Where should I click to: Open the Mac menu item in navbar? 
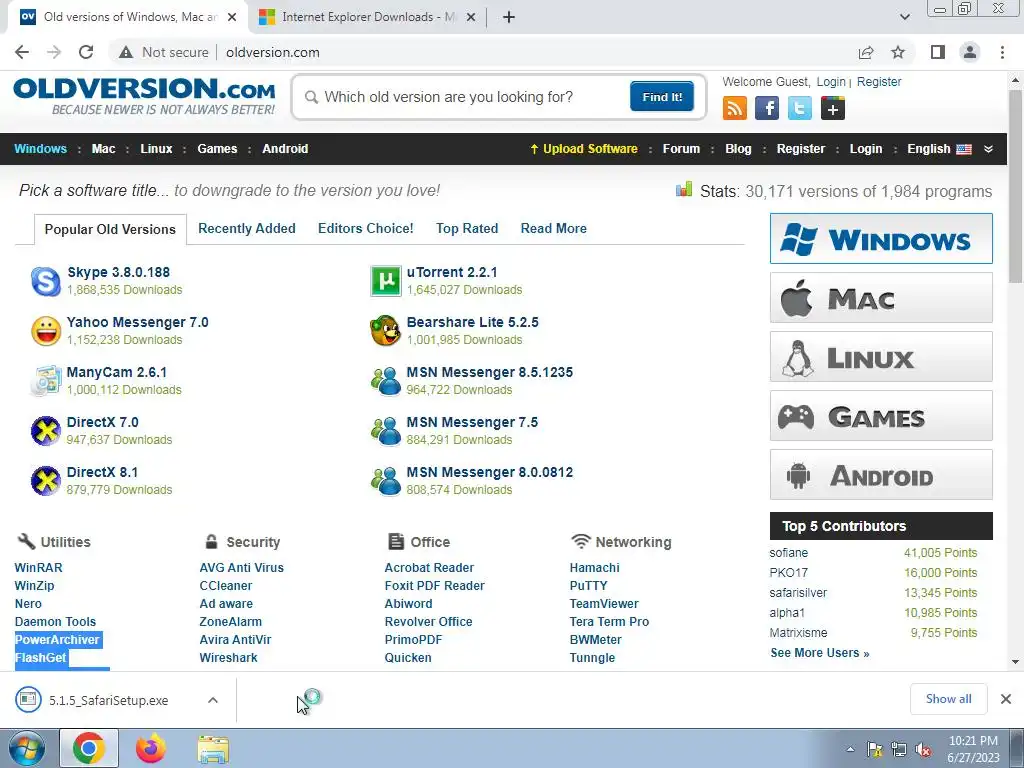click(x=103, y=149)
